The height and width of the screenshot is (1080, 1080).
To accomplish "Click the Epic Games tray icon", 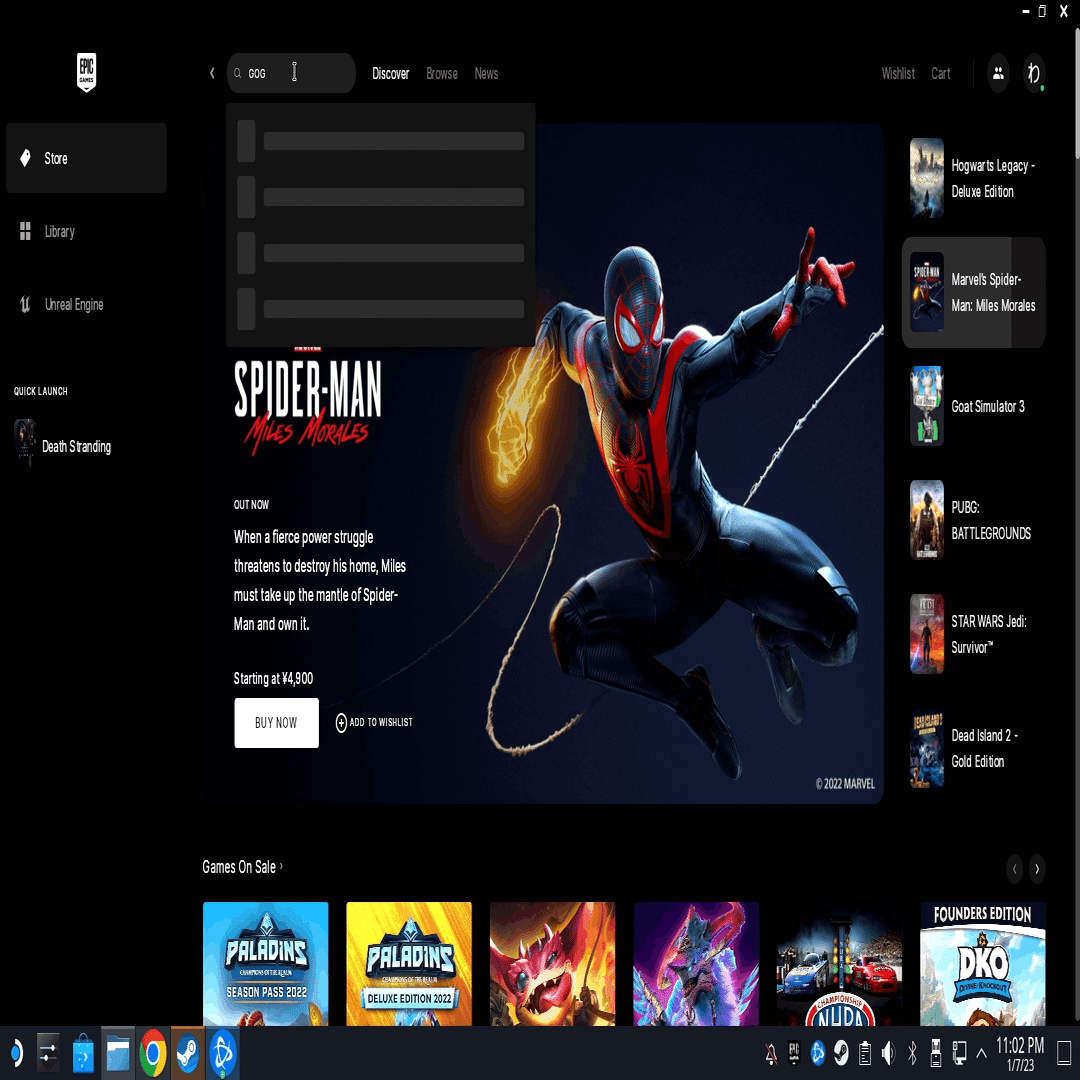I will [x=794, y=1052].
